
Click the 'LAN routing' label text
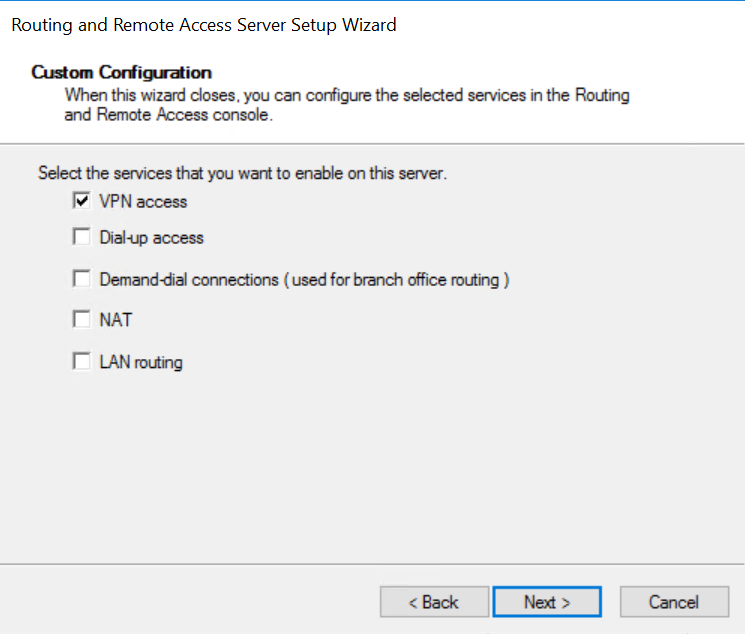[x=141, y=362]
